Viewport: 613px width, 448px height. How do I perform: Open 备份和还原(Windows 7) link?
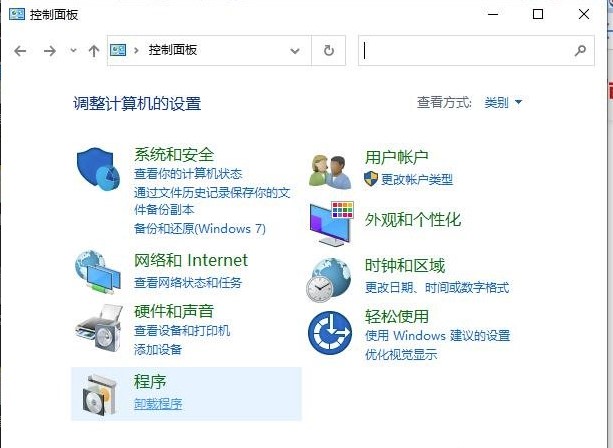click(x=200, y=228)
